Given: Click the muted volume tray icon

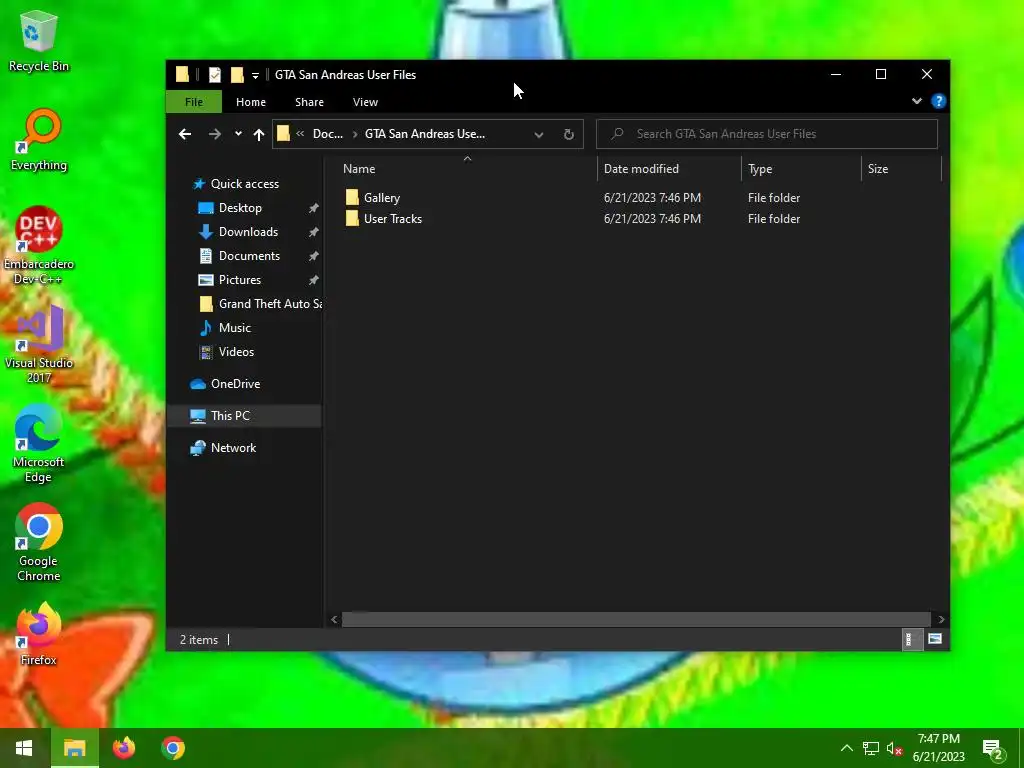Looking at the screenshot, I should point(894,748).
